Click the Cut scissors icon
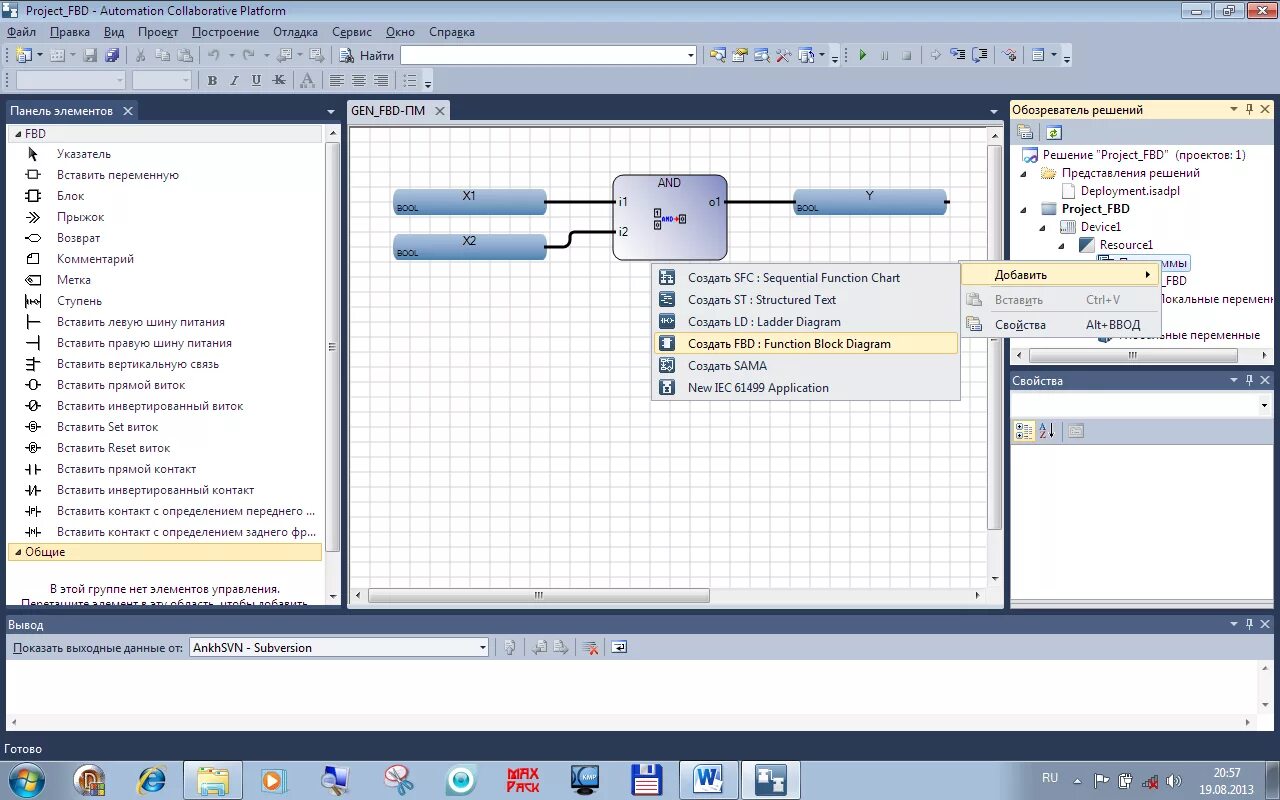This screenshot has height=800, width=1280. coord(141,56)
